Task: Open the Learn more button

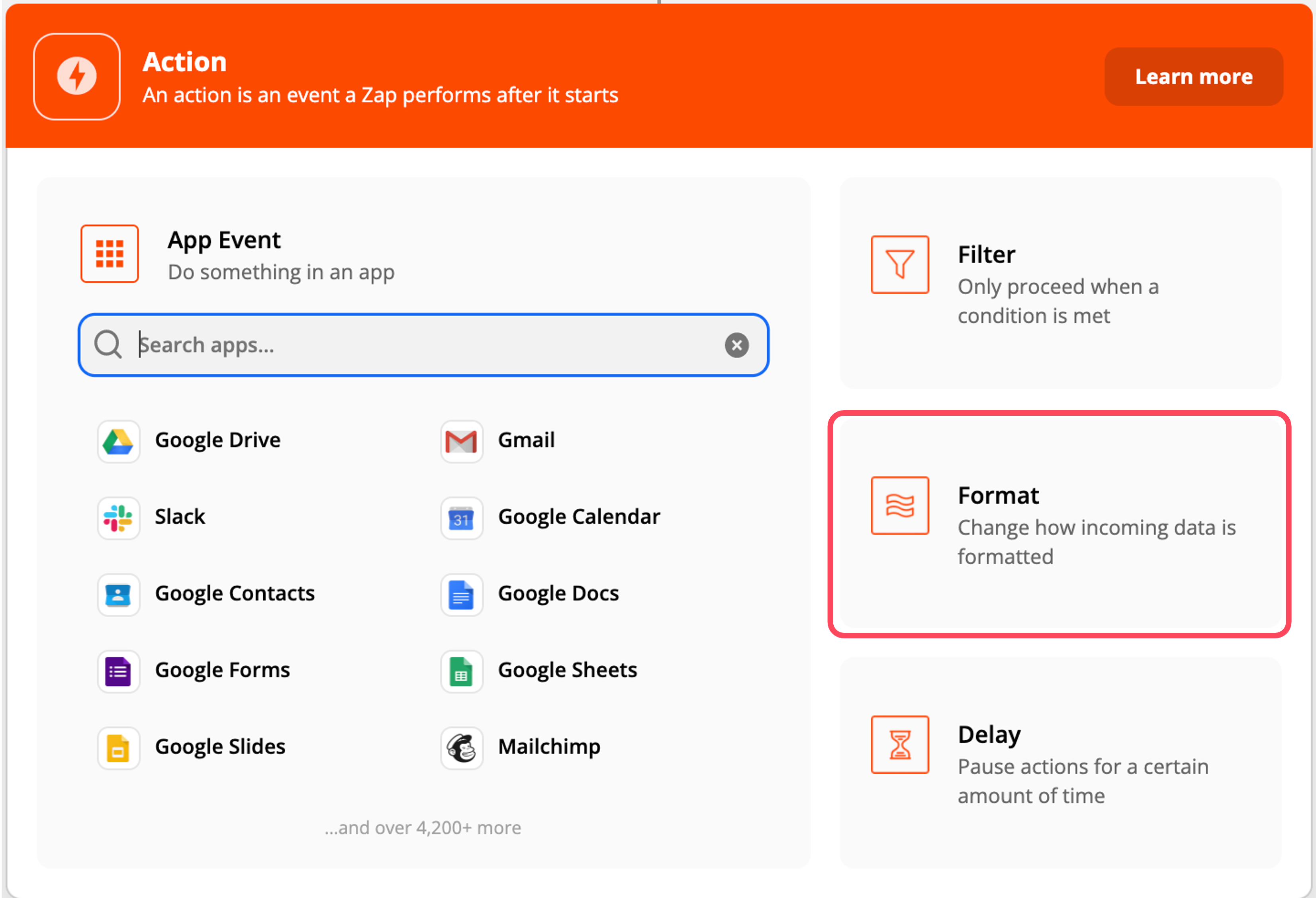Action: click(x=1194, y=76)
